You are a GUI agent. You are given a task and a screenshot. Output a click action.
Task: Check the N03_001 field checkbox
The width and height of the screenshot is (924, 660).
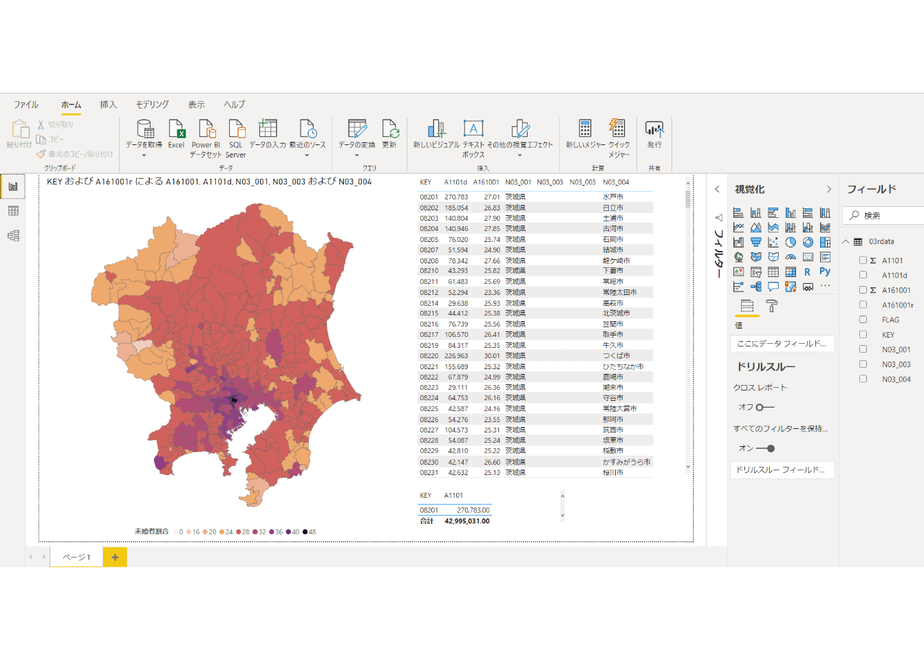pos(863,349)
